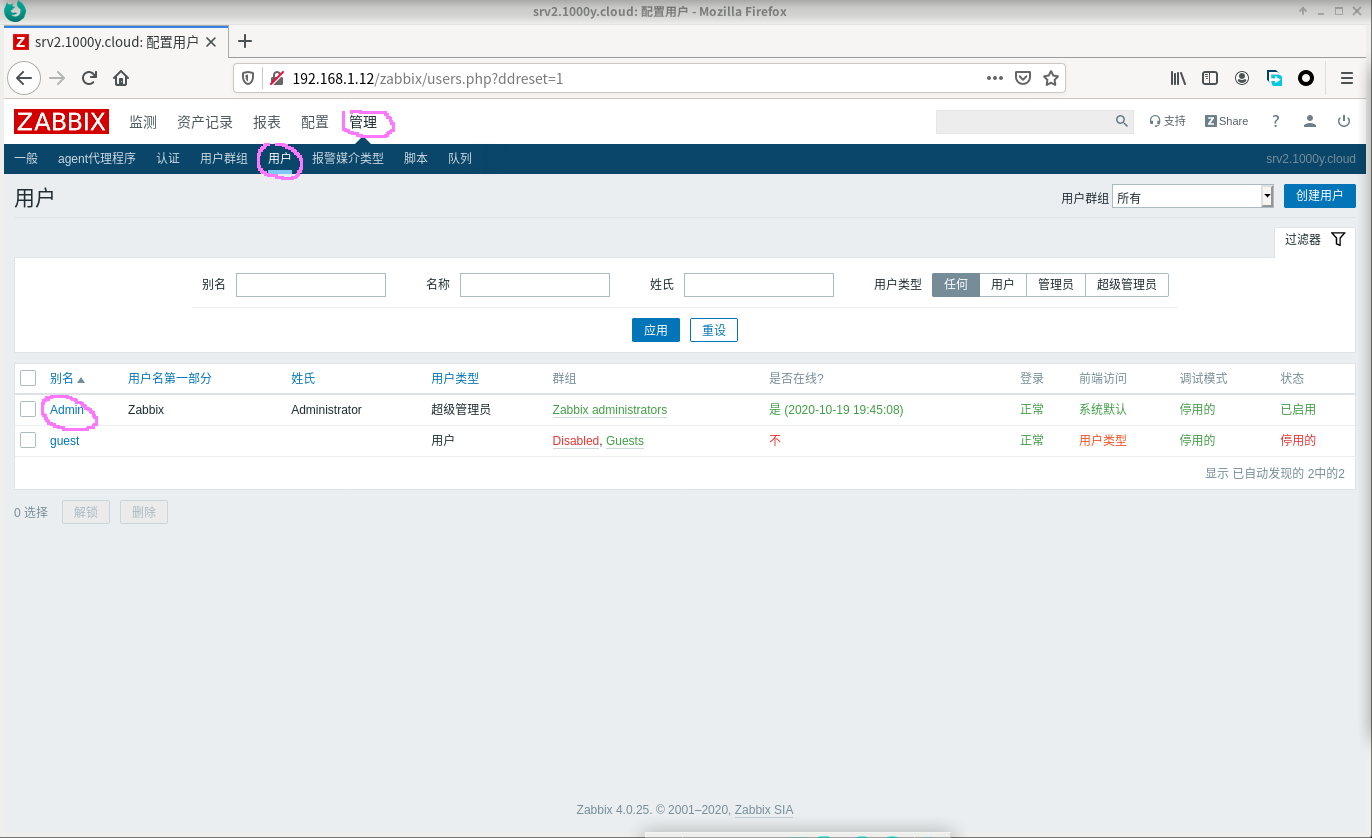Toggle the filter funnel icon
The width and height of the screenshot is (1372, 838).
(1338, 239)
